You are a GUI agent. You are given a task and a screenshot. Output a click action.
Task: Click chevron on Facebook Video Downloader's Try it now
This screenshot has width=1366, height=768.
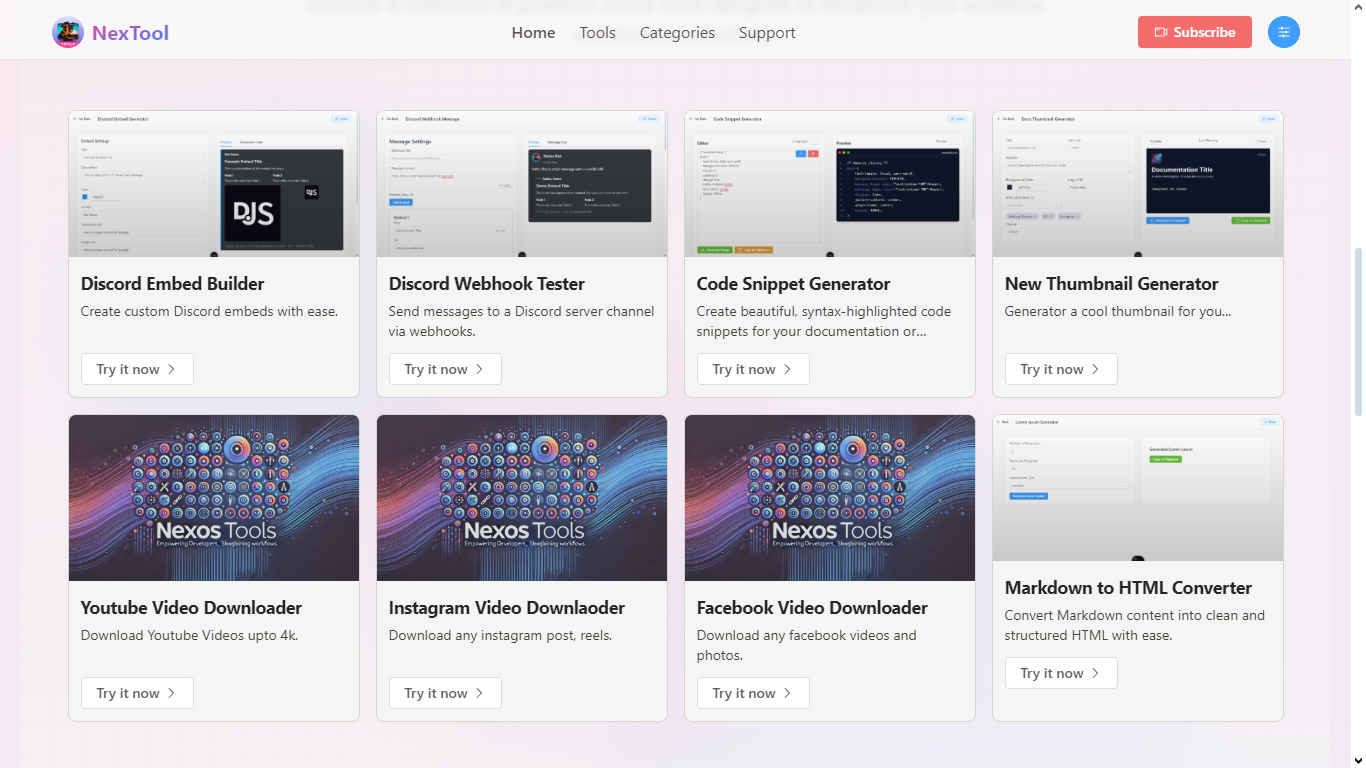(x=788, y=693)
